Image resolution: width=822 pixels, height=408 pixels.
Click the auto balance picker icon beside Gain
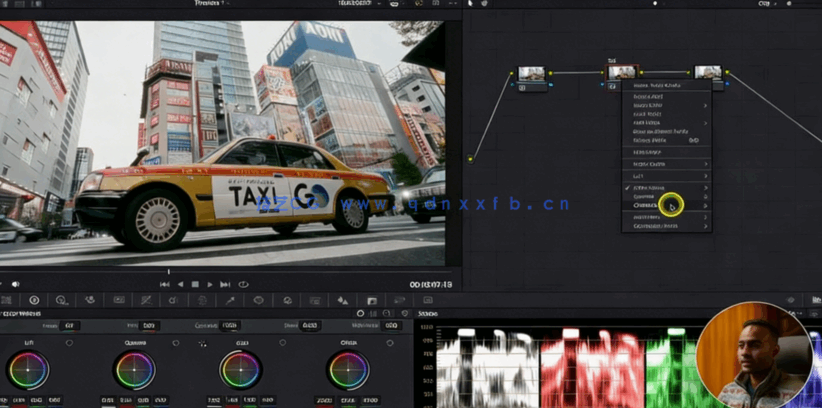coord(202,343)
